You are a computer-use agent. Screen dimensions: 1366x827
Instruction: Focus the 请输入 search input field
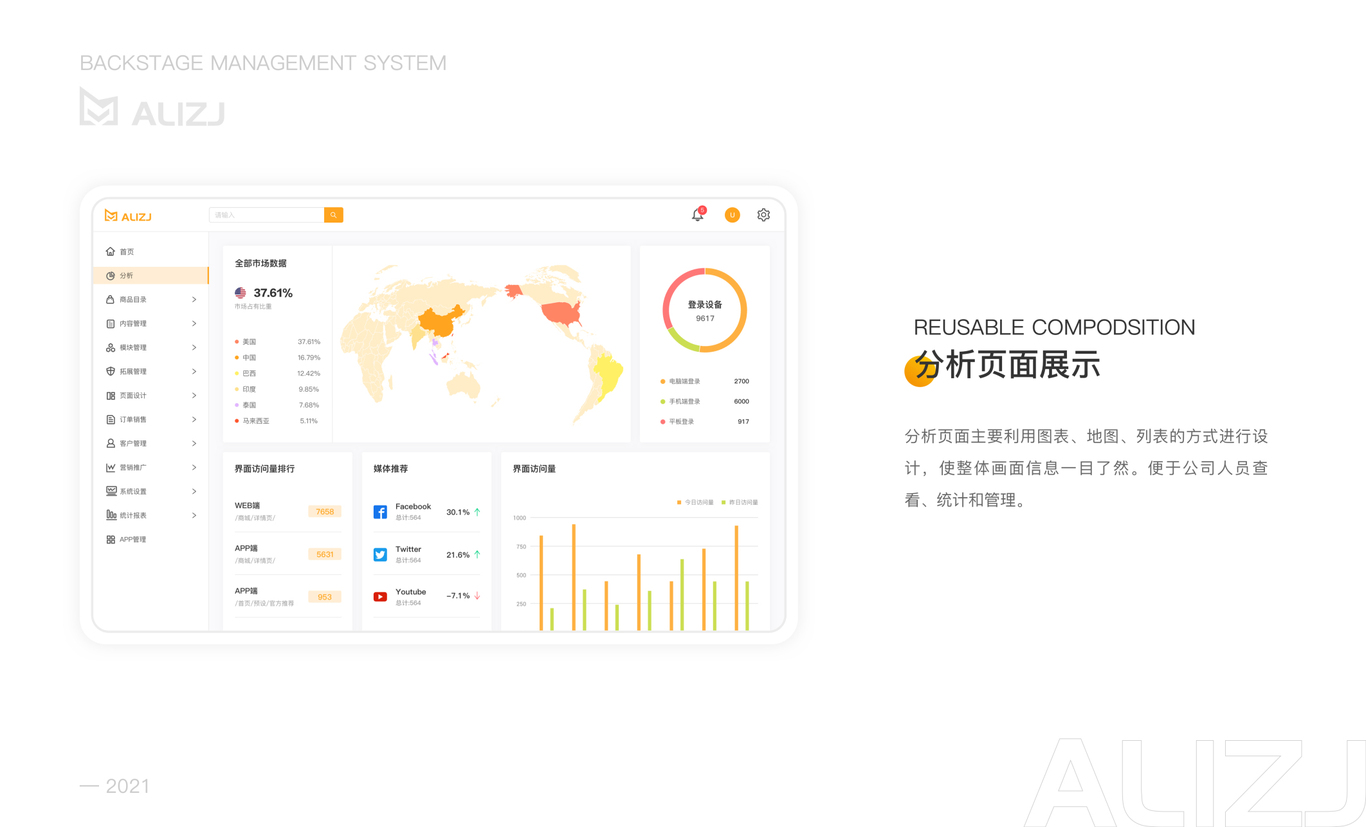pos(267,215)
